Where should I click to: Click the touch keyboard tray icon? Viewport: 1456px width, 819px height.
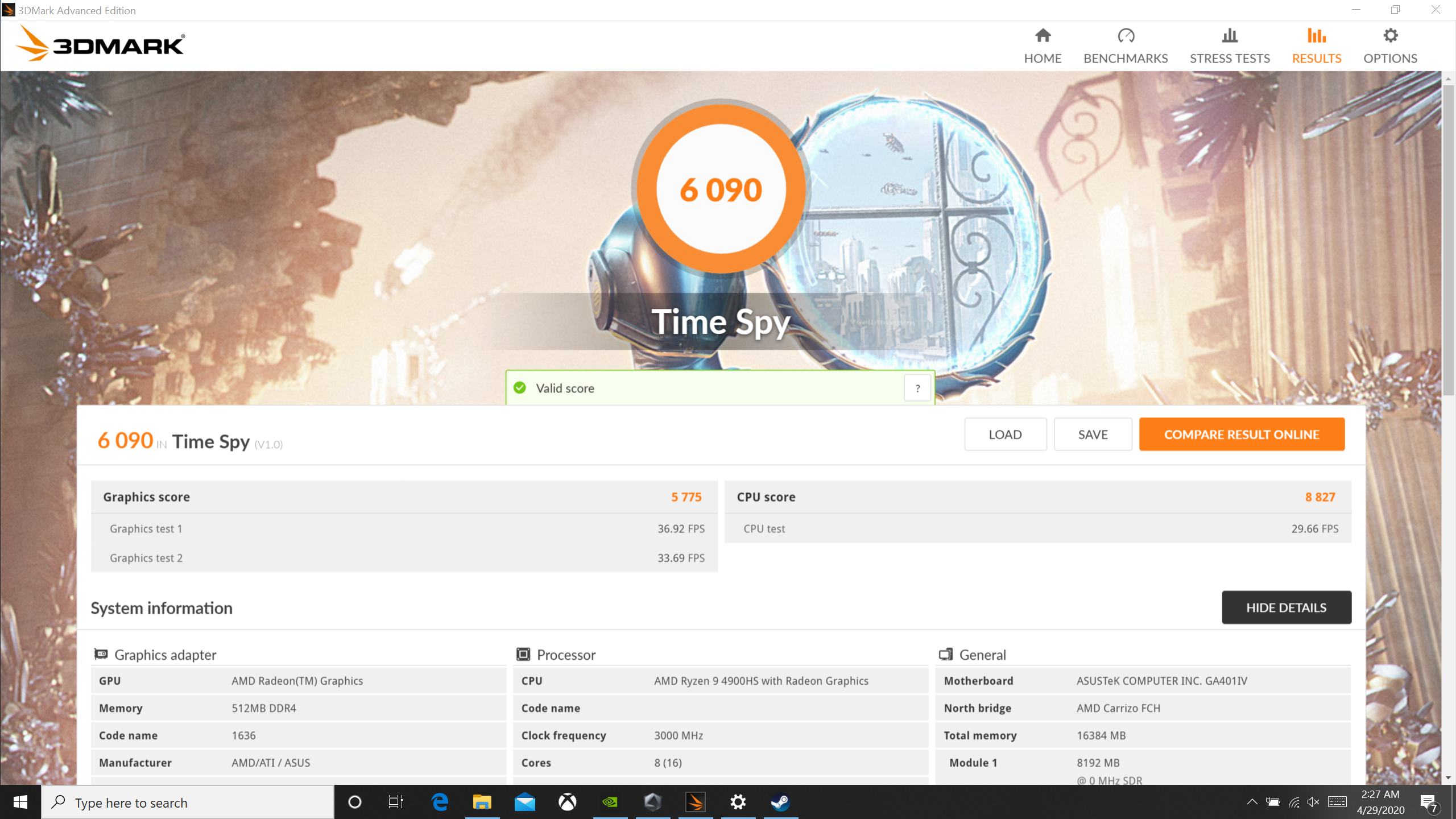pyautogui.click(x=1337, y=802)
